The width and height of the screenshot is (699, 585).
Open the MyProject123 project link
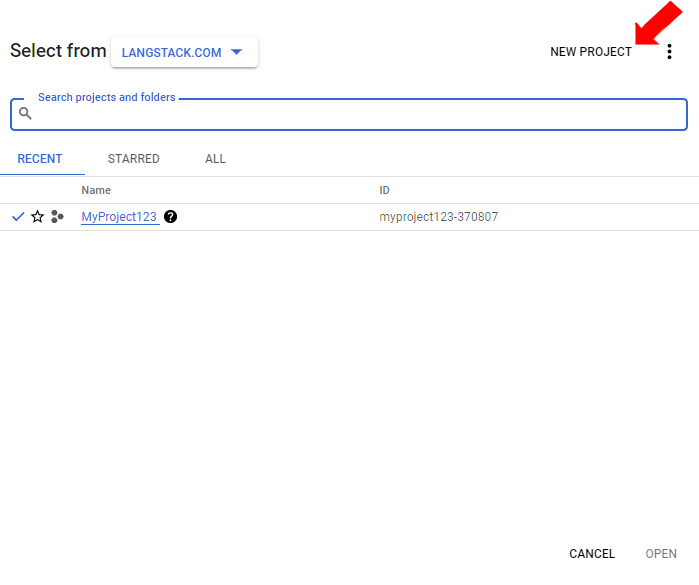tap(119, 217)
